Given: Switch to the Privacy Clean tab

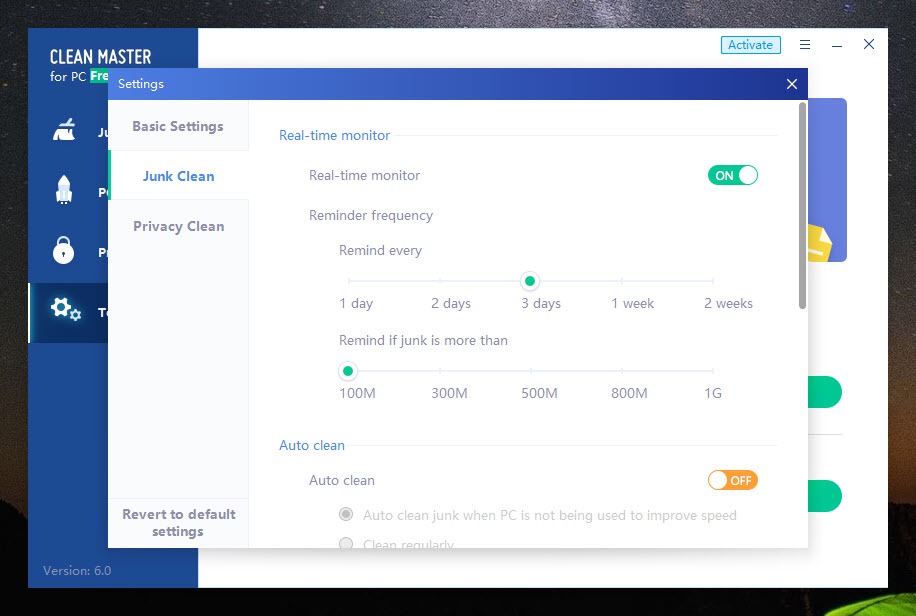Looking at the screenshot, I should (x=178, y=226).
